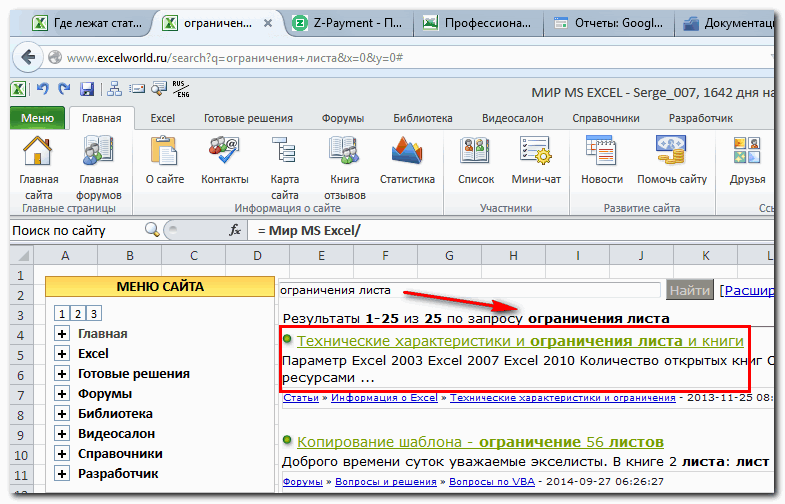785x504 pixels.
Task: Follow the Вопросы по VBA breadcrumb link
Action: 492,481
